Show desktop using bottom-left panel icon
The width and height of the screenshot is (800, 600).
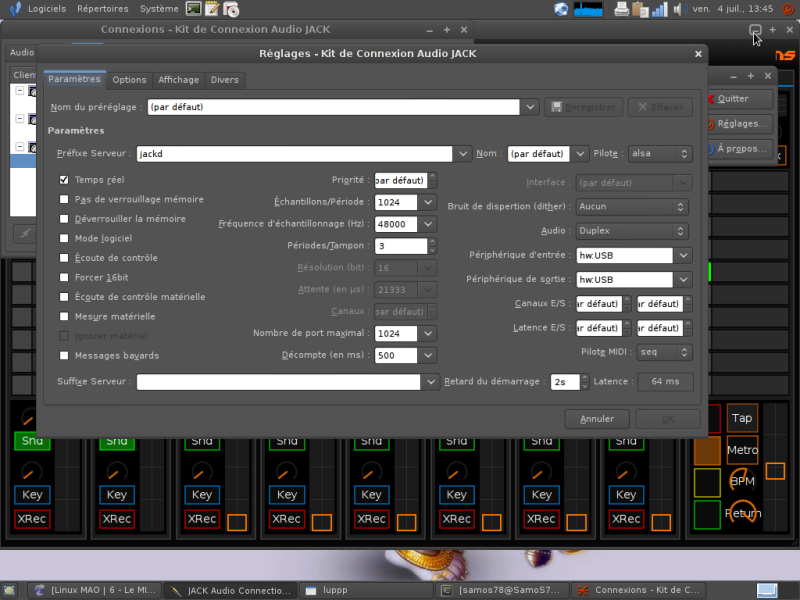tap(10, 590)
